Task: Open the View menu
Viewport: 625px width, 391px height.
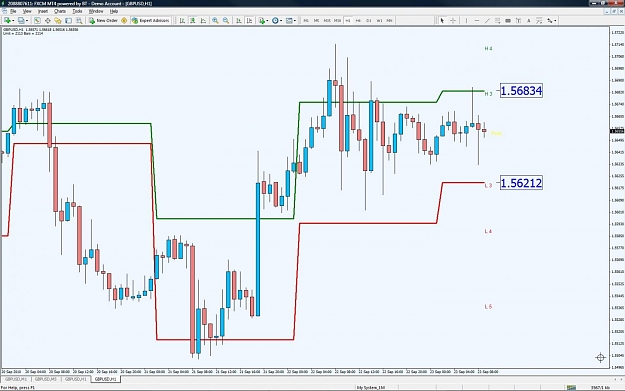Action: tap(27, 12)
